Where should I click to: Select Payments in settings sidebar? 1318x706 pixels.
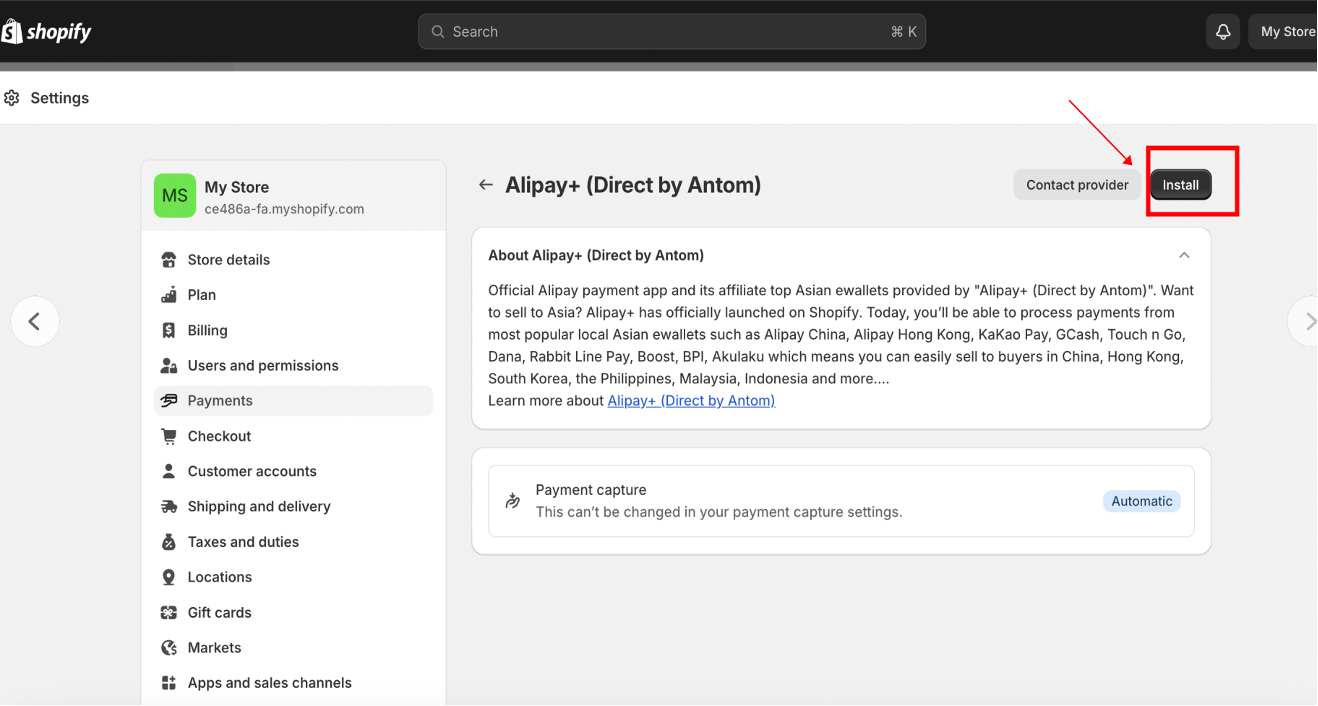tap(220, 401)
